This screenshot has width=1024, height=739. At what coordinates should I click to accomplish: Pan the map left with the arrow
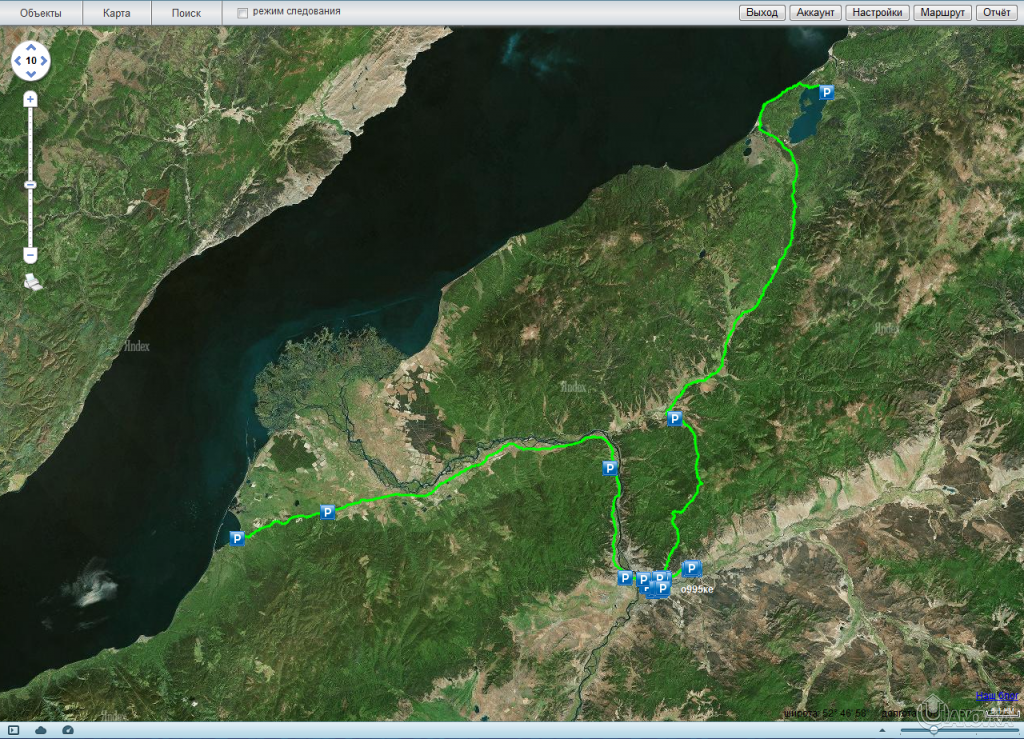pos(17,61)
